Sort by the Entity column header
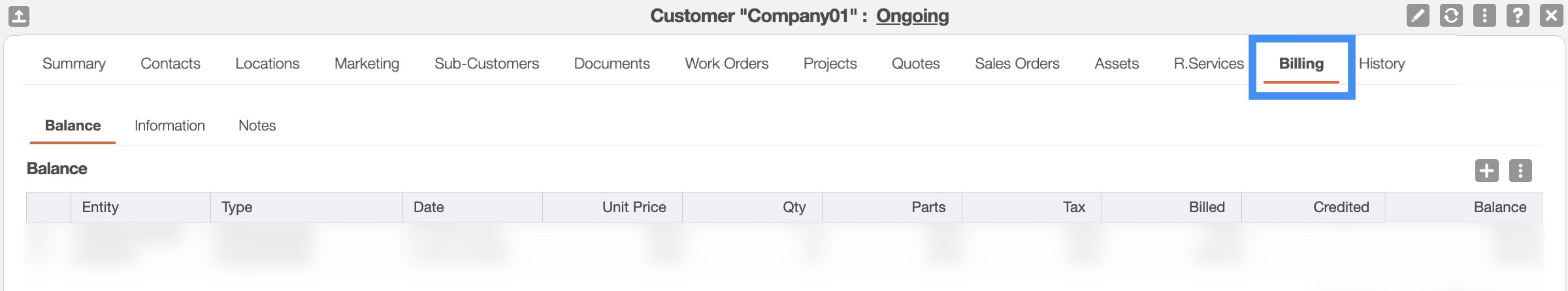The image size is (1568, 291). [x=101, y=207]
